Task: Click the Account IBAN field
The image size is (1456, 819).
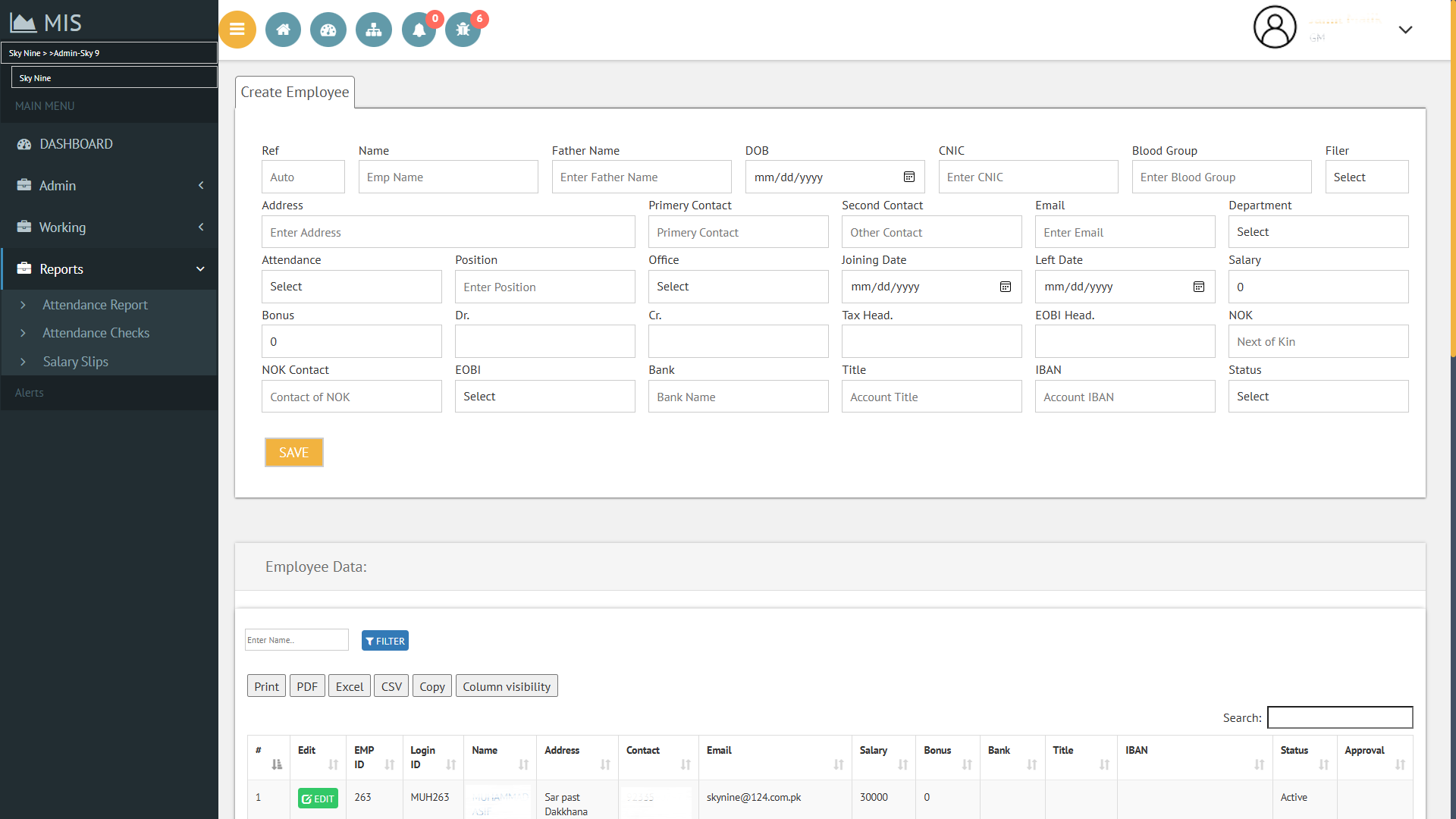Action: click(x=1125, y=397)
